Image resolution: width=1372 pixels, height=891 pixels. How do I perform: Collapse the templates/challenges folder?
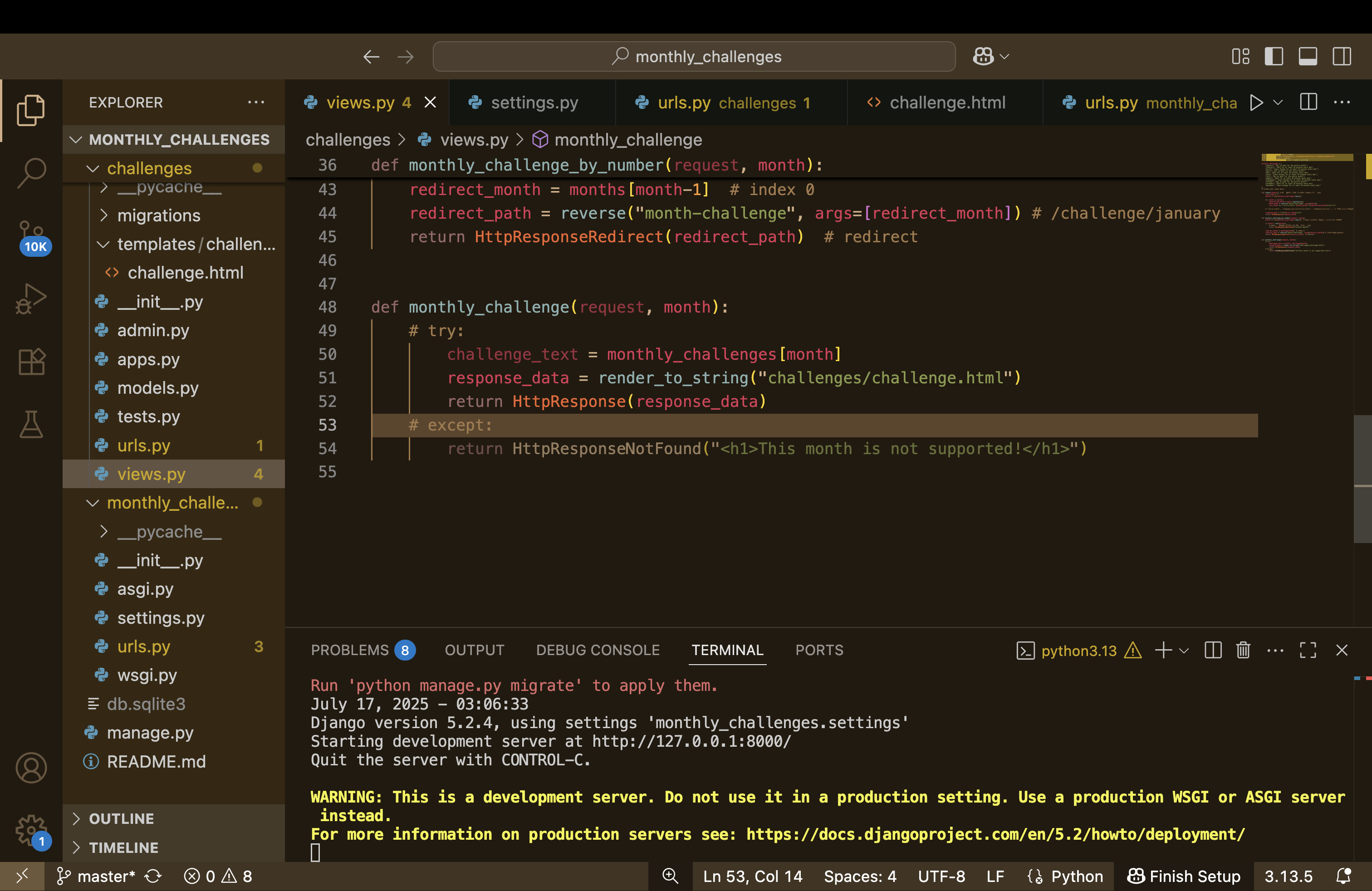tap(173, 245)
